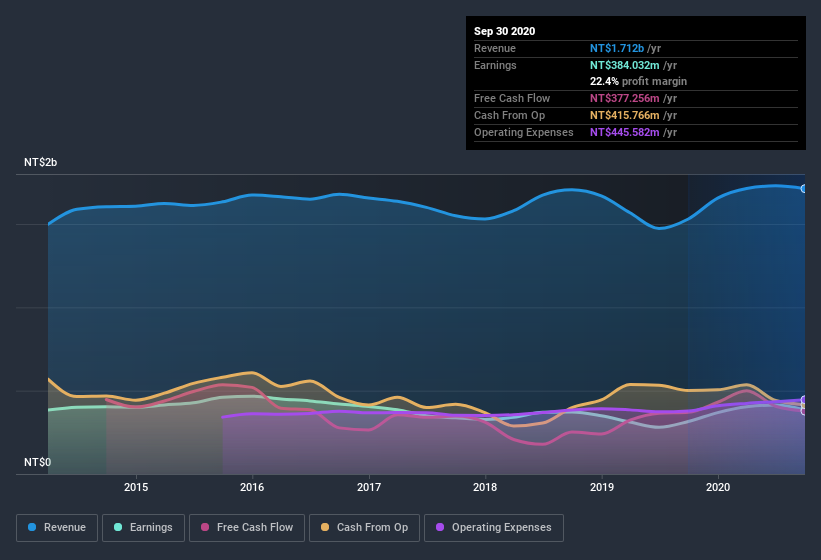Click the teal Earnings legend dot
Image resolution: width=821 pixels, height=560 pixels.
(x=118, y=527)
